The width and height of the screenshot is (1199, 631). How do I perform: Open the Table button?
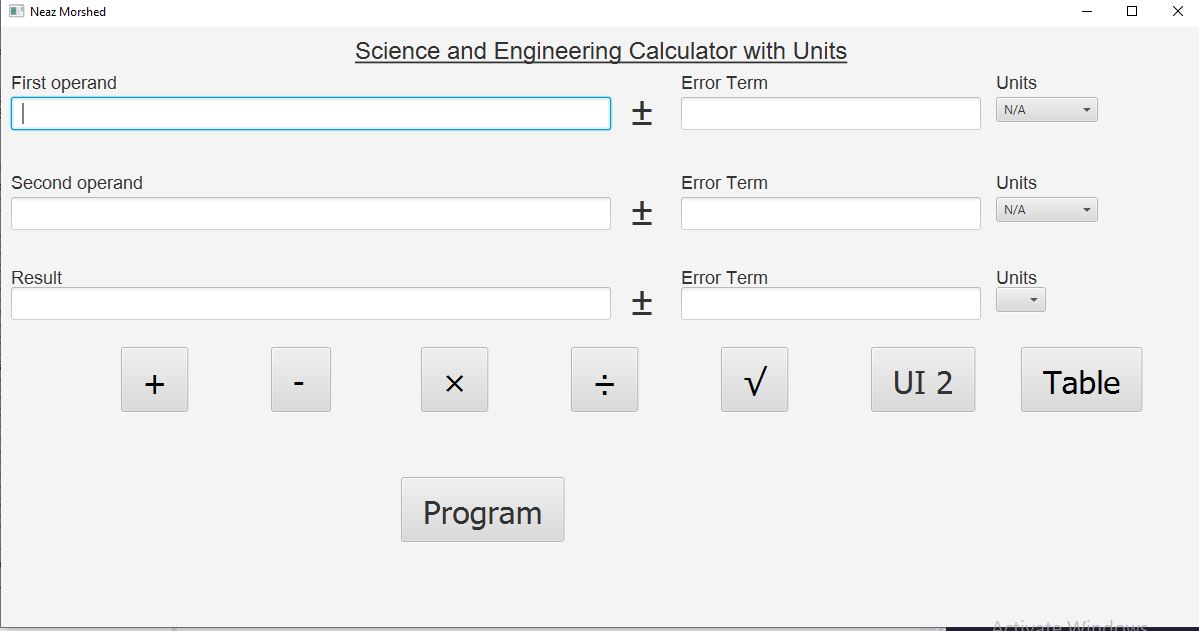click(x=1081, y=379)
